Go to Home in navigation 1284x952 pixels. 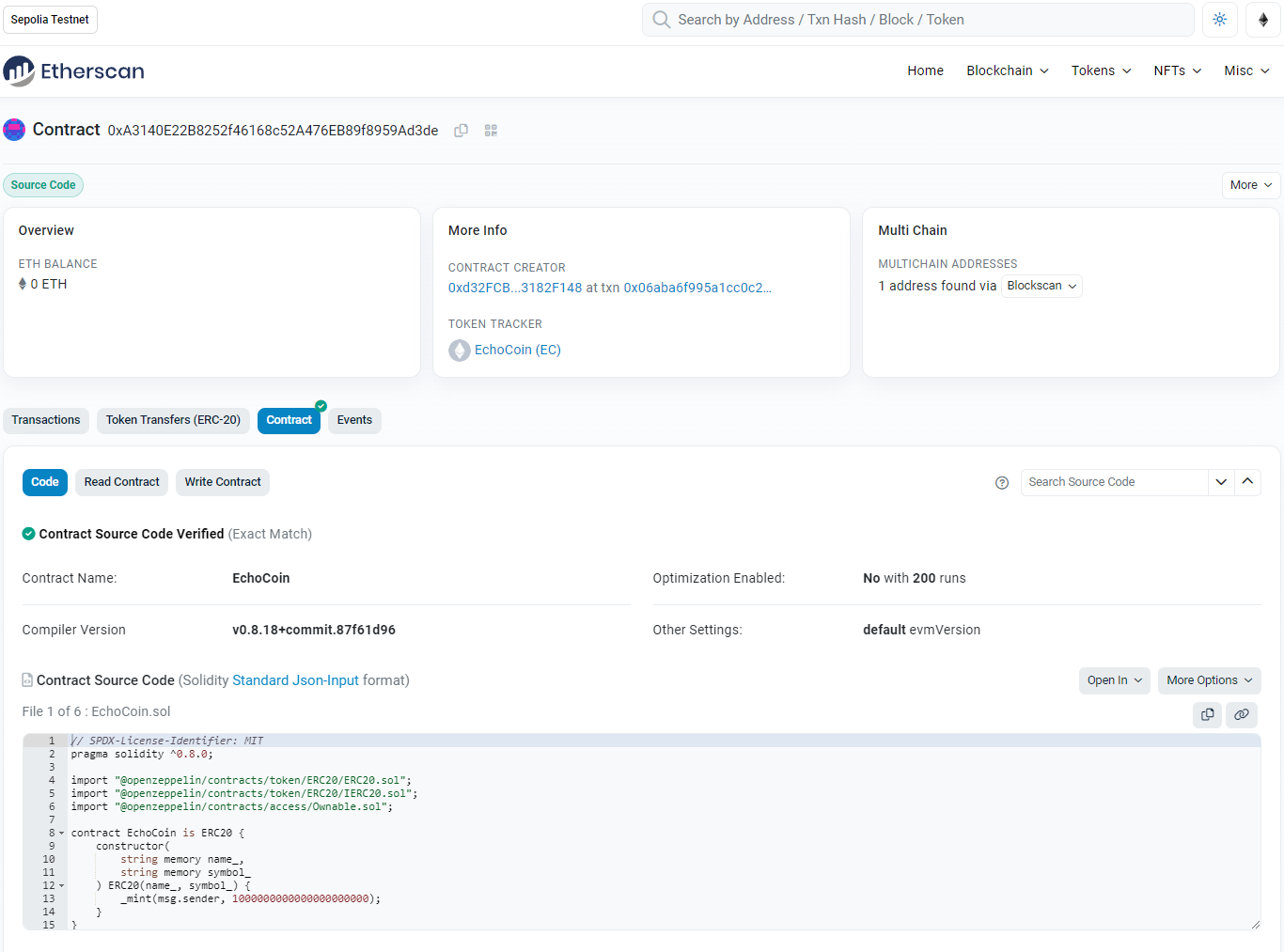[925, 71]
